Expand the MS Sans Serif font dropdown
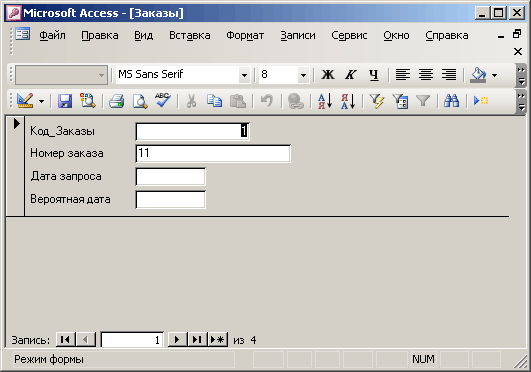Viewport: 531px width, 372px height. point(244,75)
